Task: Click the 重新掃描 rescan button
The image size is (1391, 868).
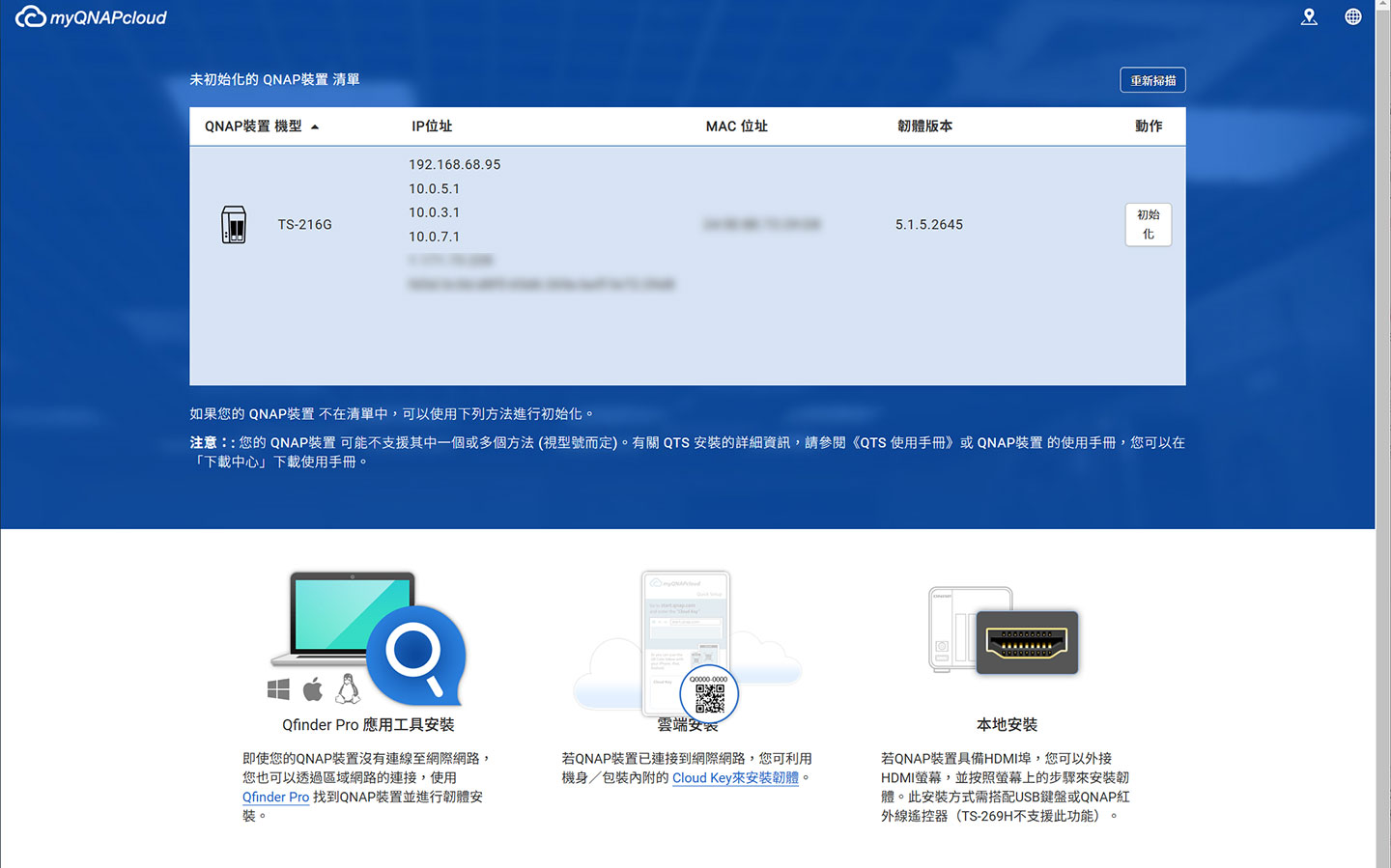Action: click(1152, 80)
